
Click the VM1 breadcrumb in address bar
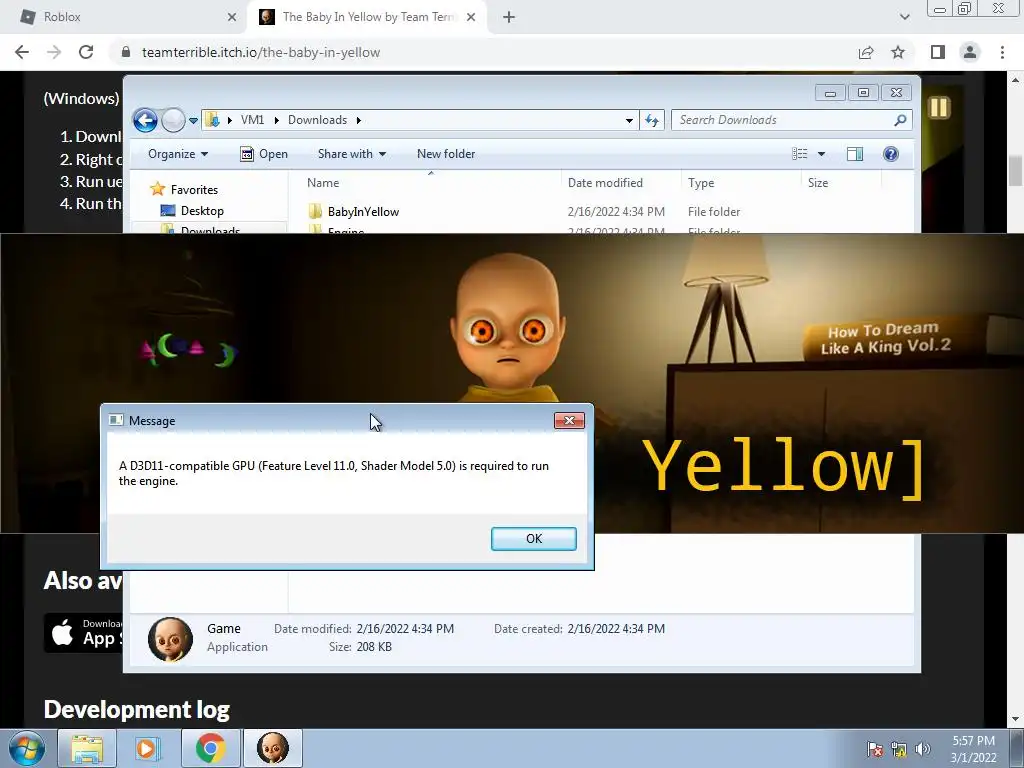tap(252, 120)
